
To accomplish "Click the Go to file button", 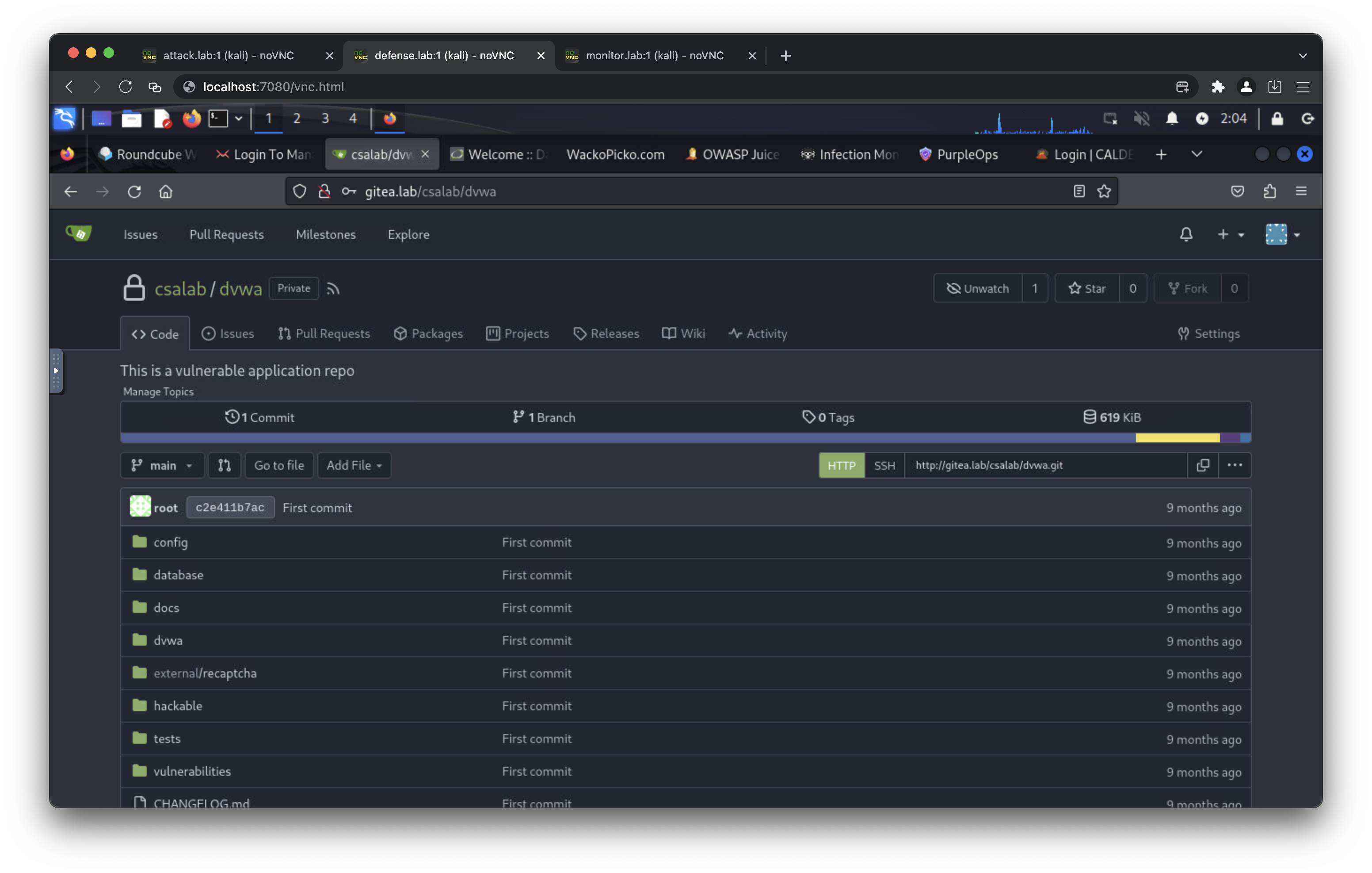I will coord(278,465).
